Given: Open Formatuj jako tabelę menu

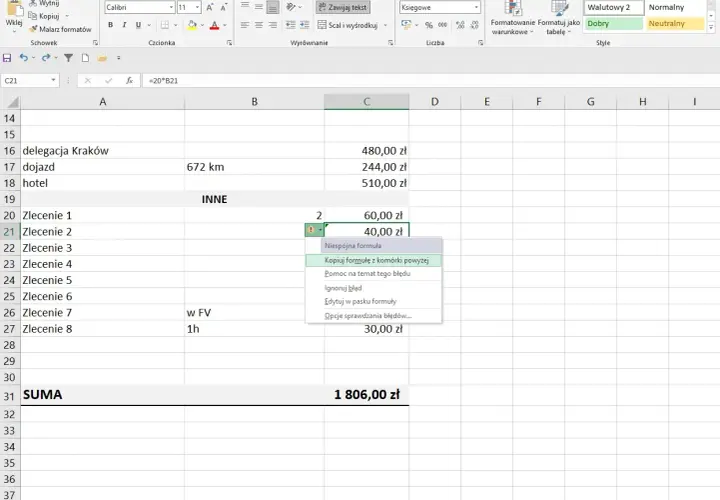Looking at the screenshot, I should pos(559,18).
